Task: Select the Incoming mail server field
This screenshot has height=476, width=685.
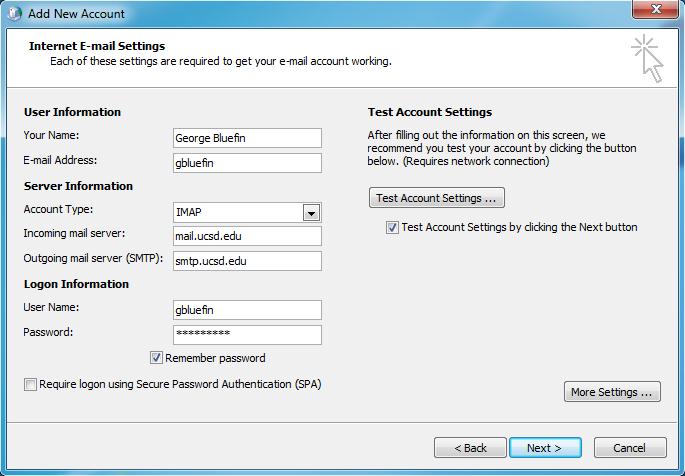Action: click(x=247, y=236)
